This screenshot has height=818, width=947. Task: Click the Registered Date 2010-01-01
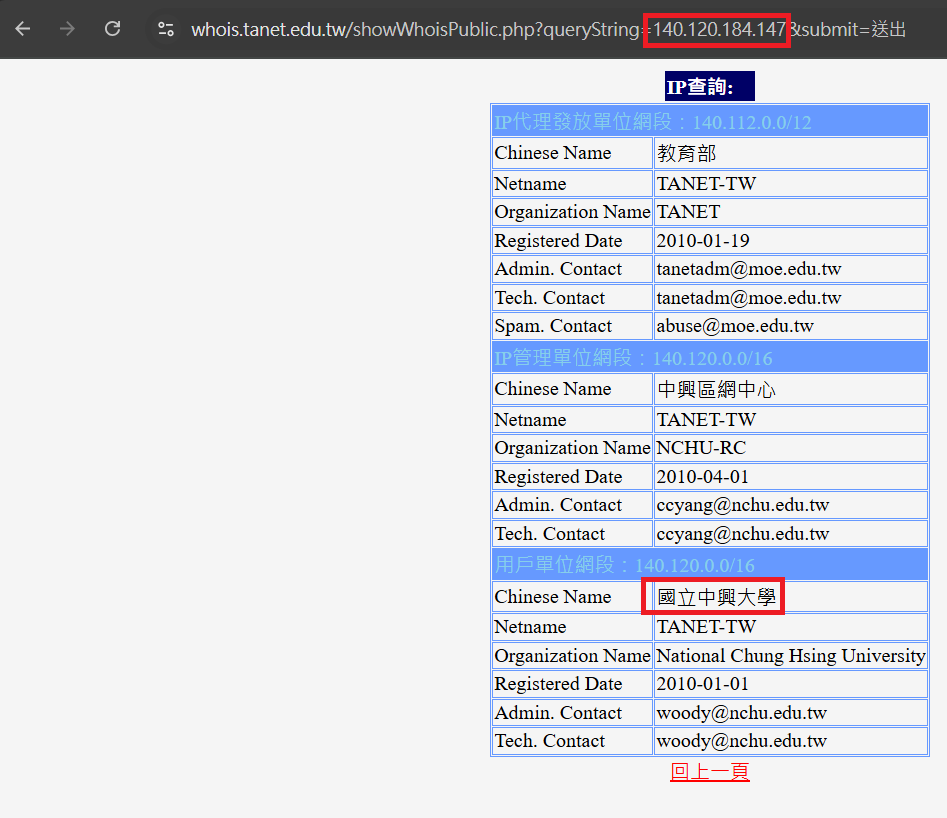click(x=791, y=684)
